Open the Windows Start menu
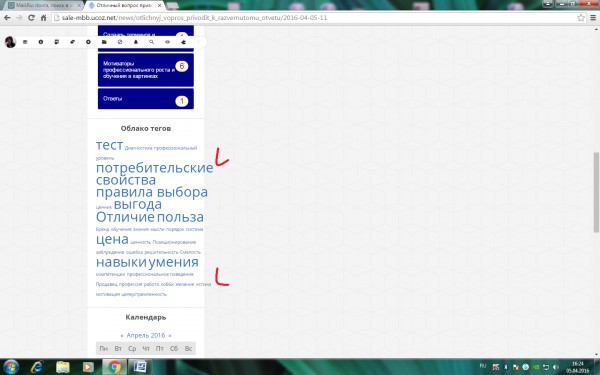This screenshot has height=375, width=600. tap(10, 367)
